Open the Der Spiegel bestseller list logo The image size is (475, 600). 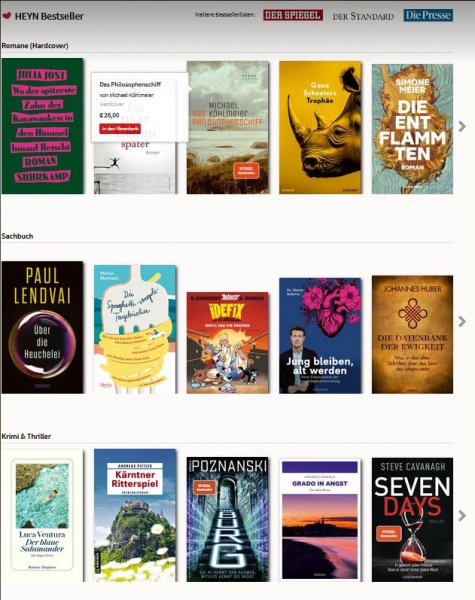point(293,15)
